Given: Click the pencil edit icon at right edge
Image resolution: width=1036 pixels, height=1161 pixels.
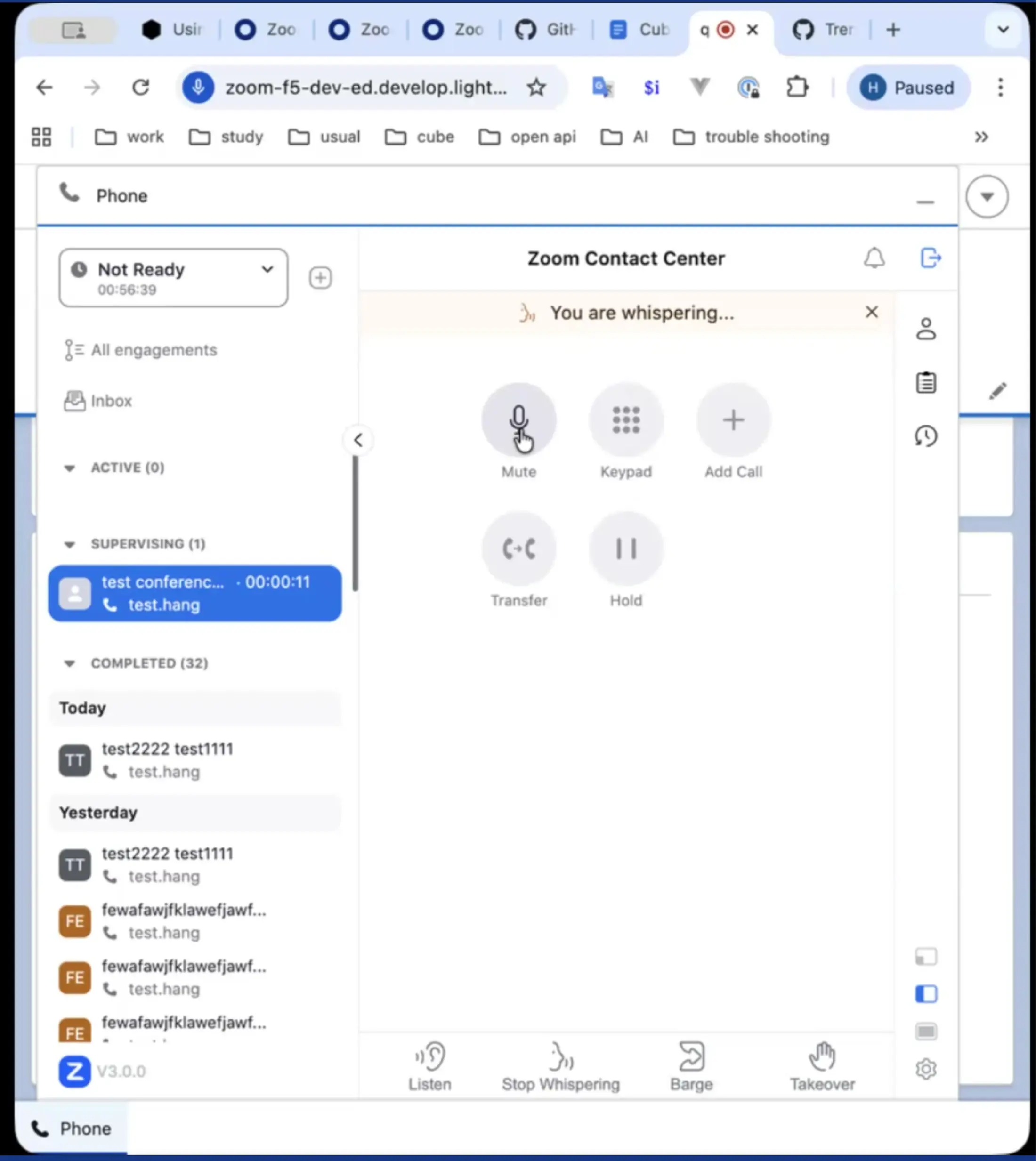Looking at the screenshot, I should point(997,390).
